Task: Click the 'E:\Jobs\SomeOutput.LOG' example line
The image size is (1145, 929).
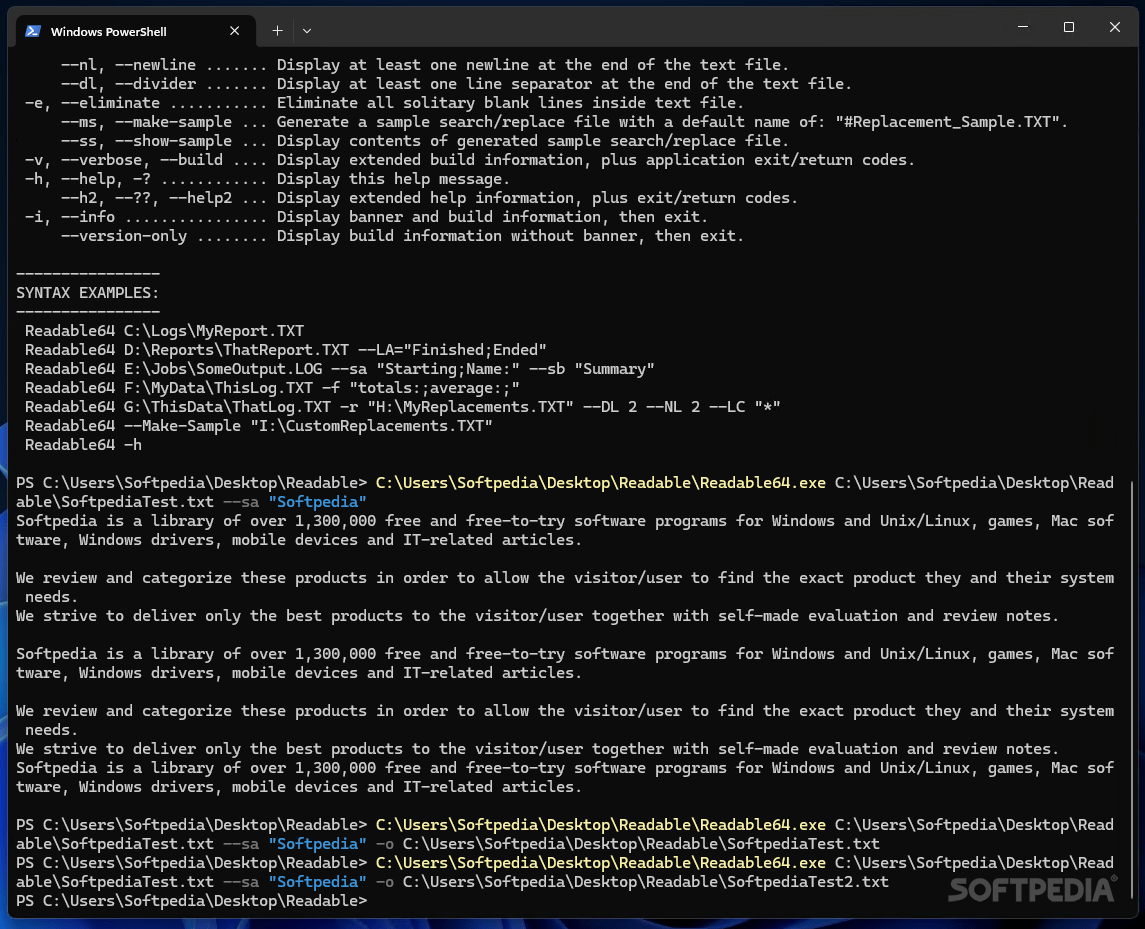Action: (340, 369)
